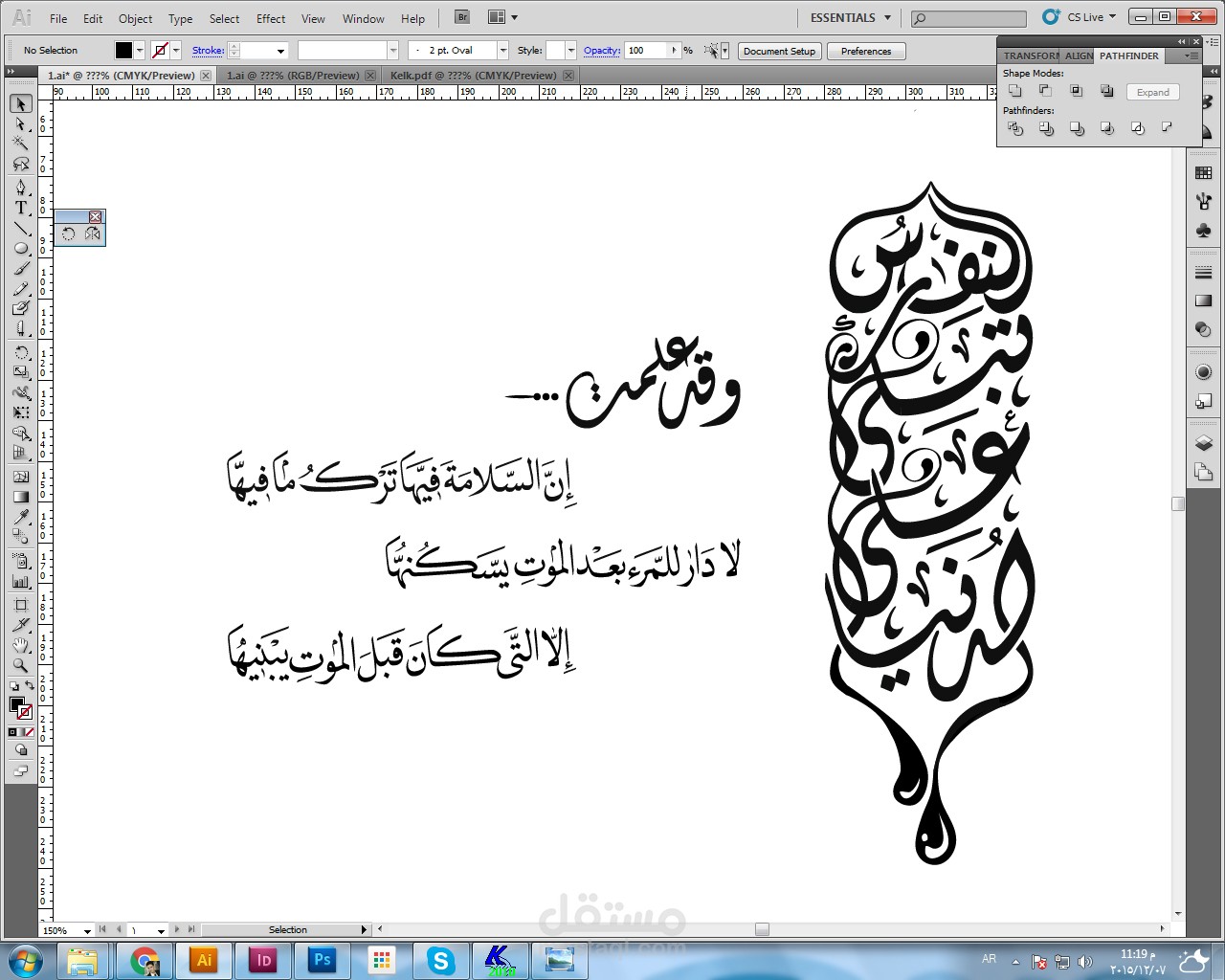Open the 150% zoom level dropdown
Viewport: 1225px width, 980px height.
click(87, 930)
